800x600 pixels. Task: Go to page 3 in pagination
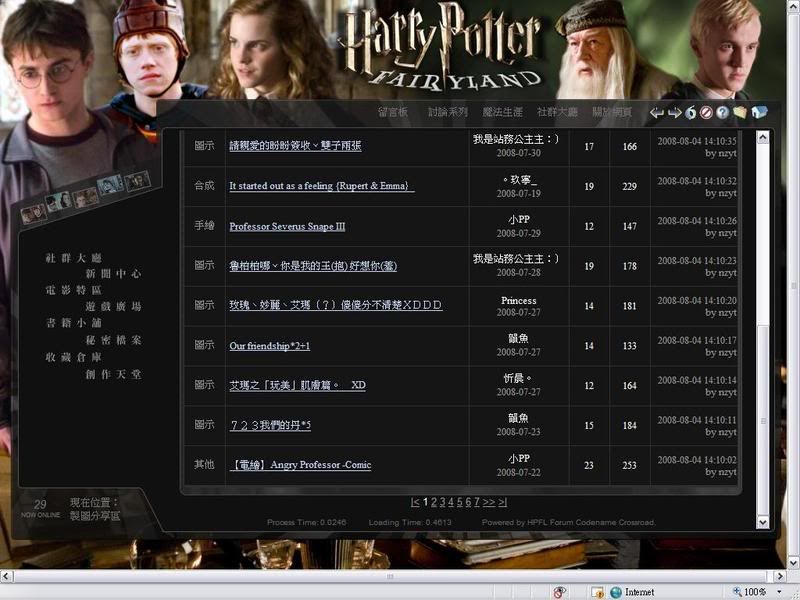[x=442, y=503]
